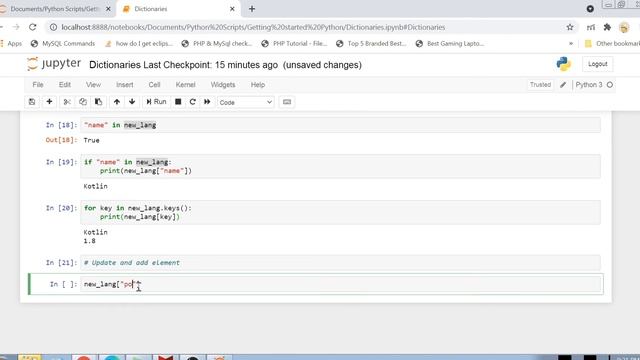The image size is (640, 360).
Task: Interrupt the kernel with the stop icon
Action: (178, 102)
